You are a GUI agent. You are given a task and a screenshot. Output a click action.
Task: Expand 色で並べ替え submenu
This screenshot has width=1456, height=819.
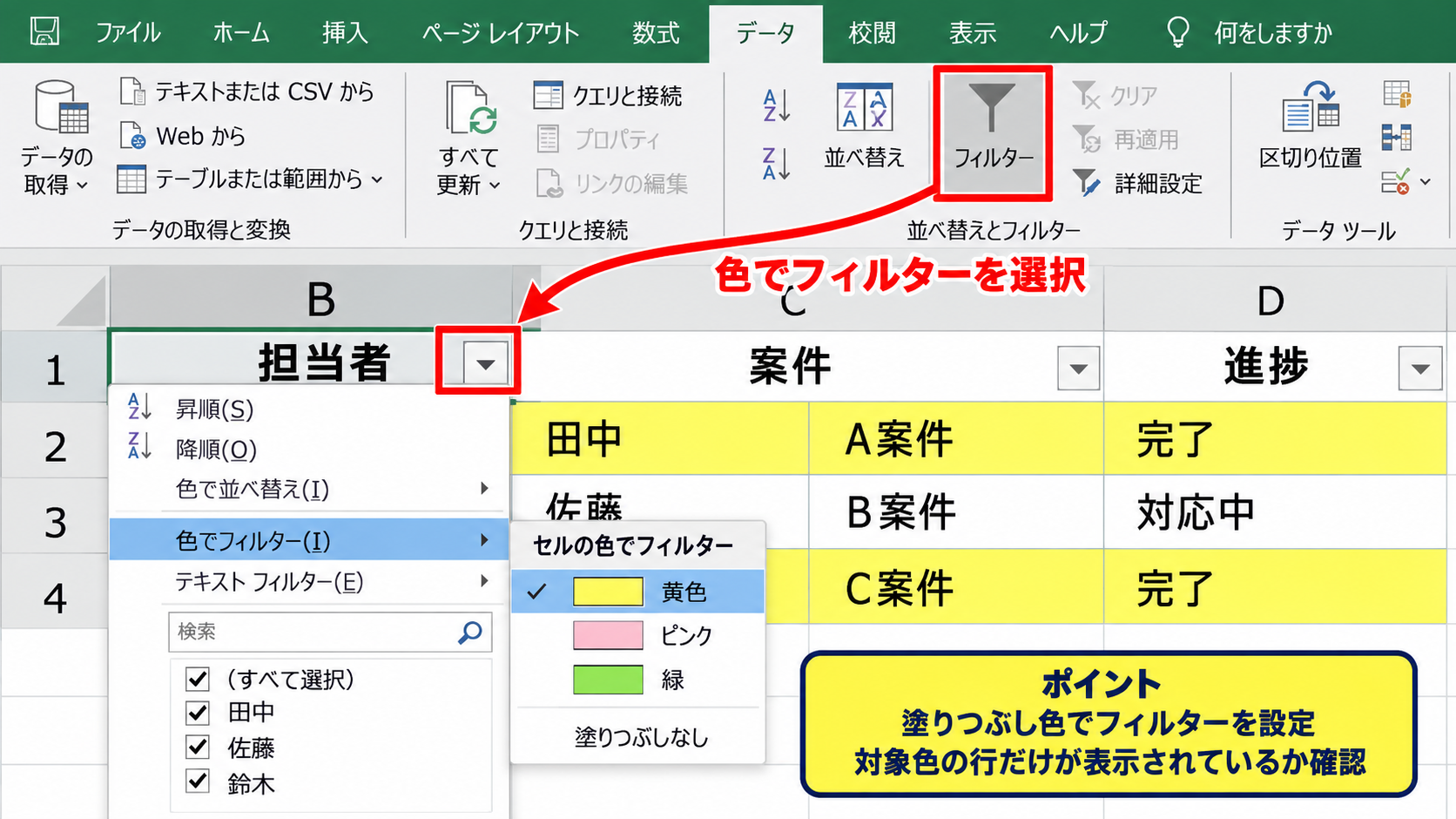[x=484, y=489]
